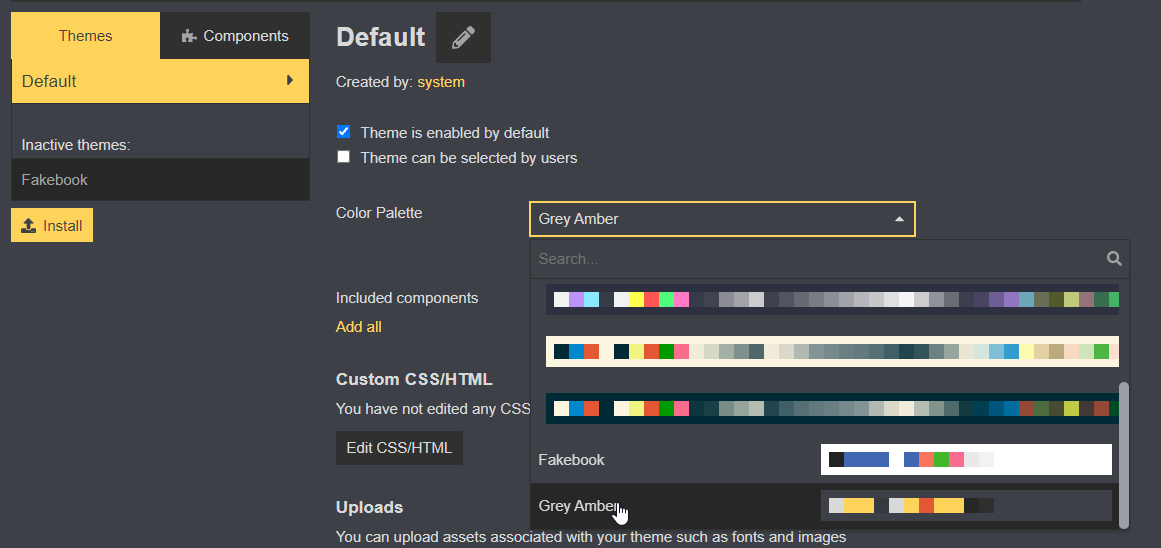Click the pencil edit icon beside Default
The height and width of the screenshot is (548, 1161).
(464, 37)
